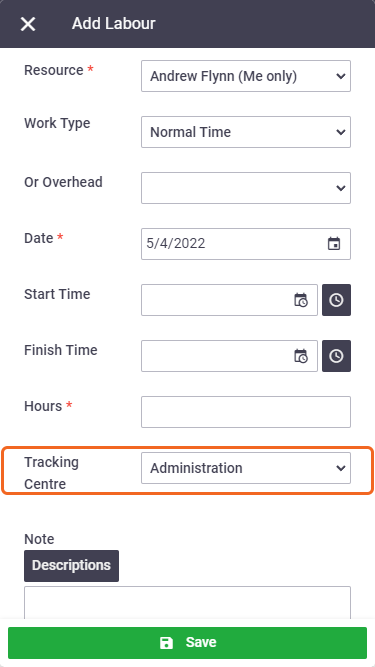The height and width of the screenshot is (667, 375).
Task: Click the Or Overhead label
Action: tap(63, 182)
